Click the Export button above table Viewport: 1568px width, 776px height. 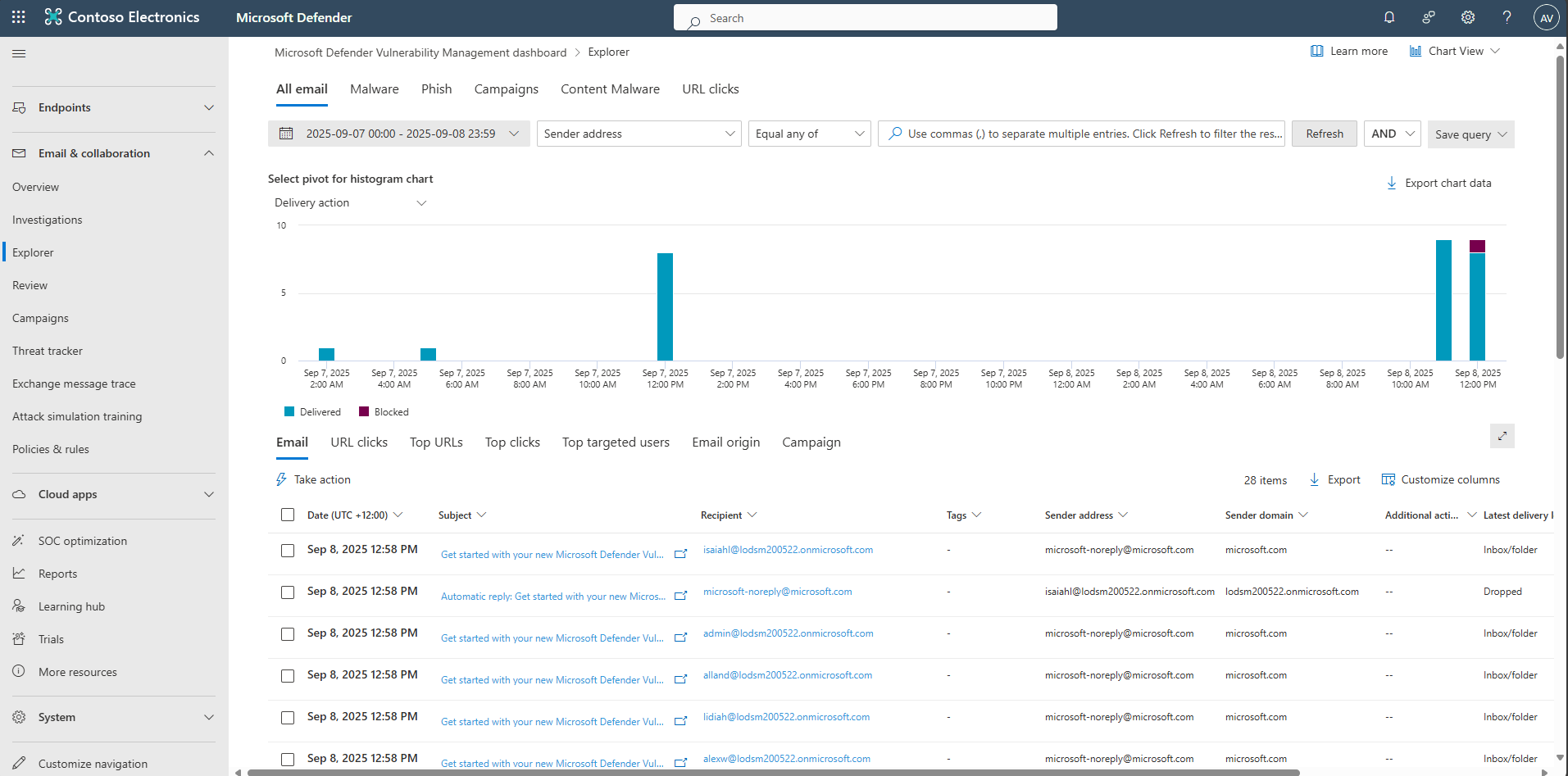tap(1334, 479)
